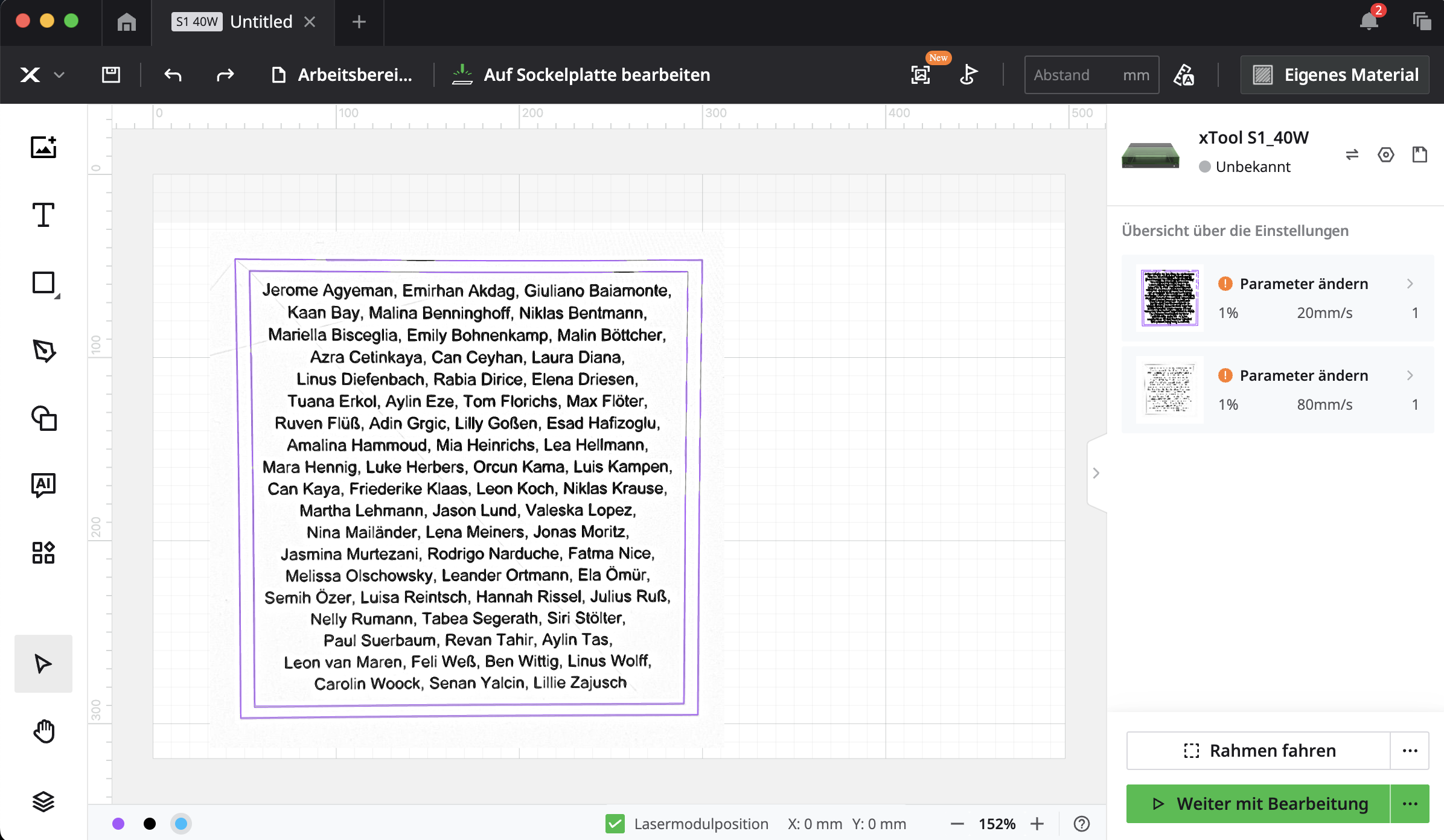
Task: Click the camera capture icon marked New
Action: point(921,75)
